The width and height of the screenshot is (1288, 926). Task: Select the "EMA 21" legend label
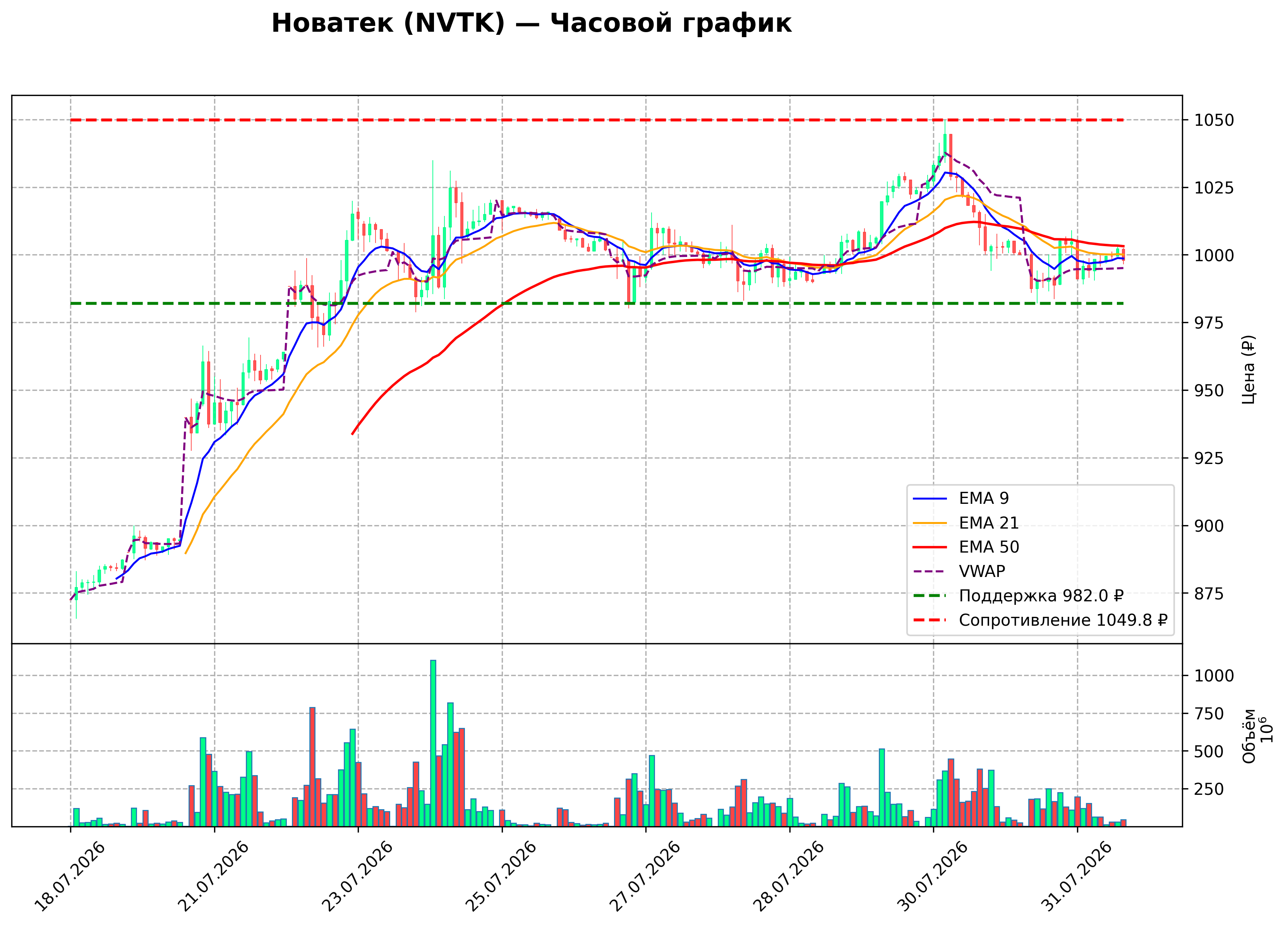[x=989, y=523]
